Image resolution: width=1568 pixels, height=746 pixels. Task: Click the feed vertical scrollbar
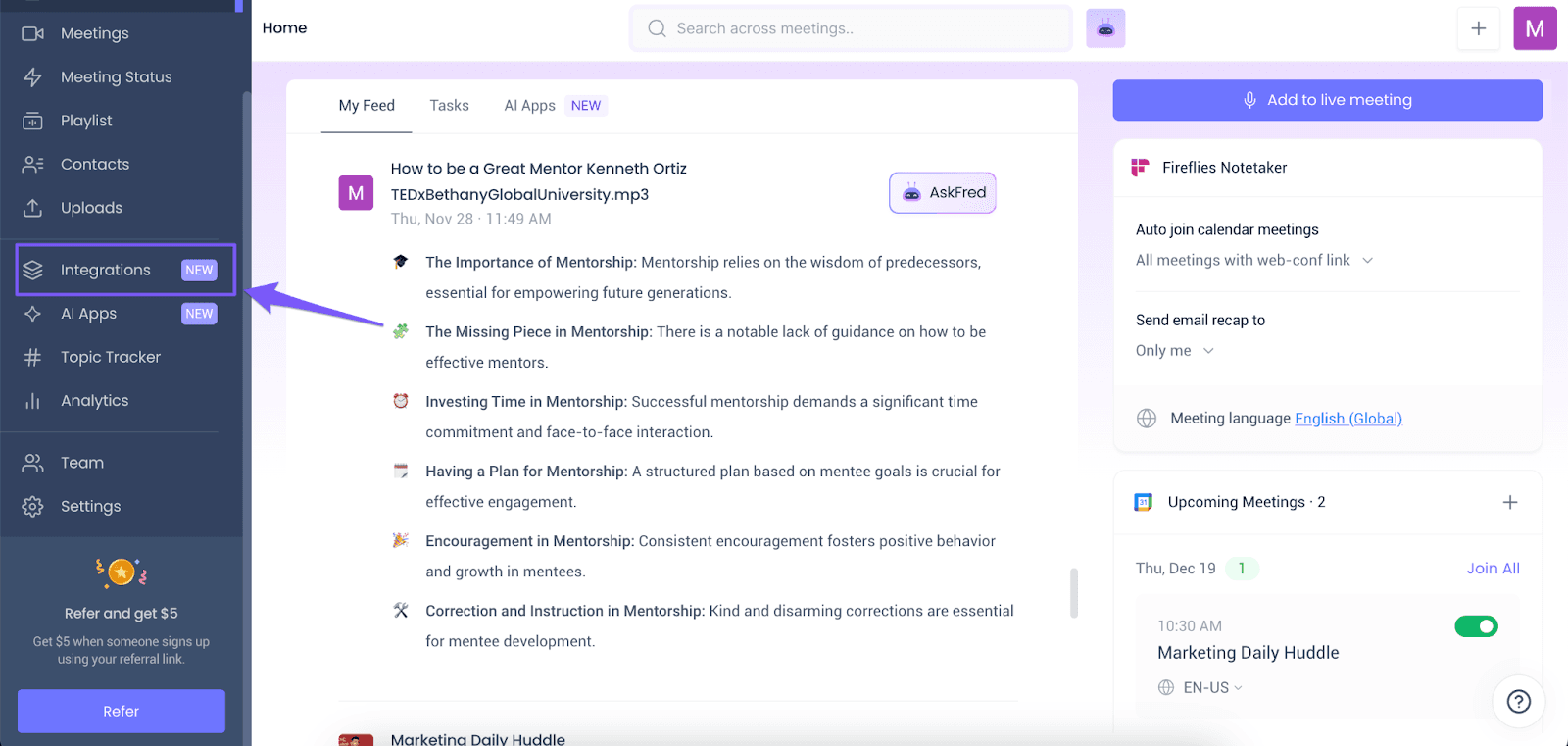1074,593
